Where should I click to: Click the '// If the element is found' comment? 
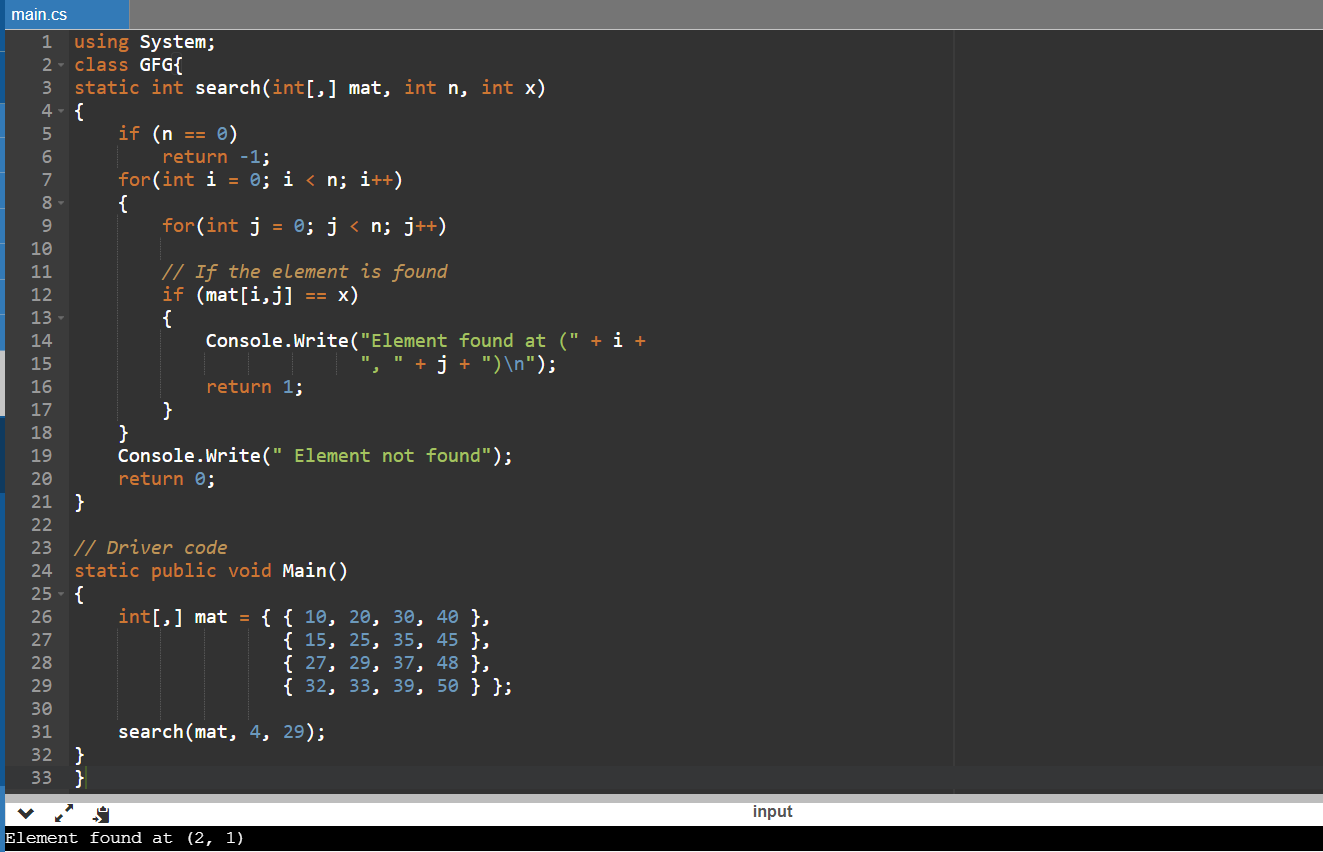pos(304,272)
